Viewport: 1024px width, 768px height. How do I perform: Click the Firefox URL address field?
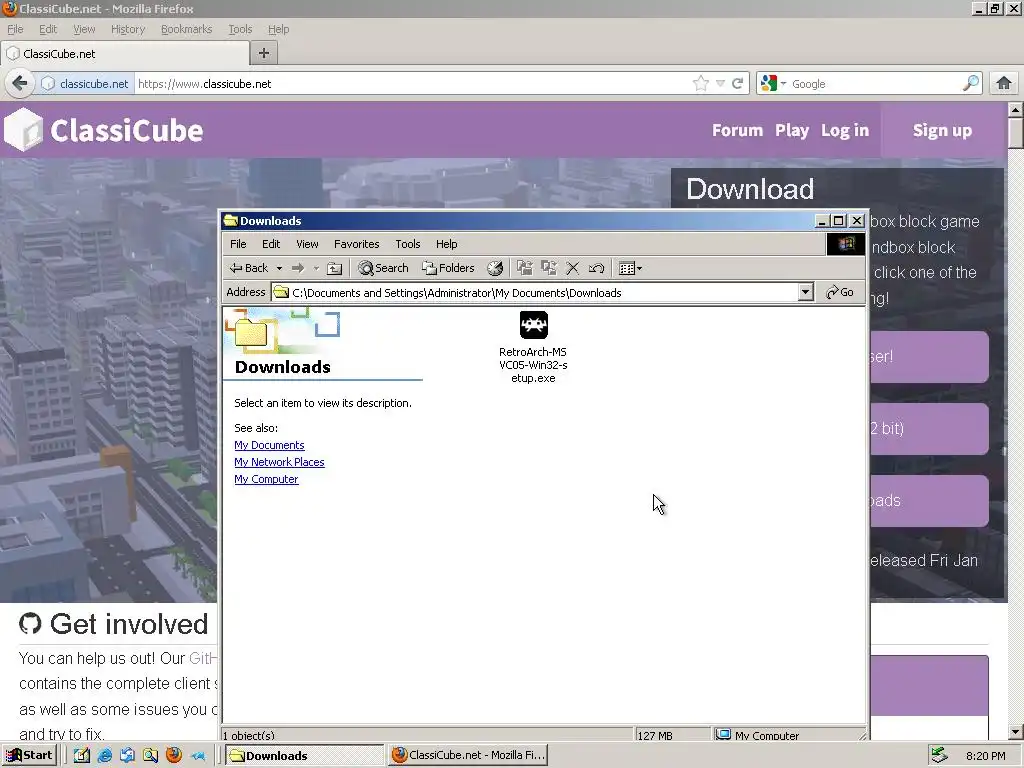[411, 84]
